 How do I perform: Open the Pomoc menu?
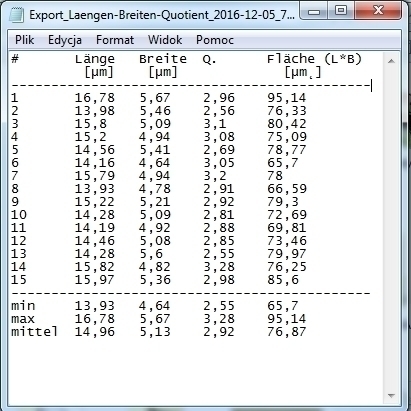pos(215,40)
